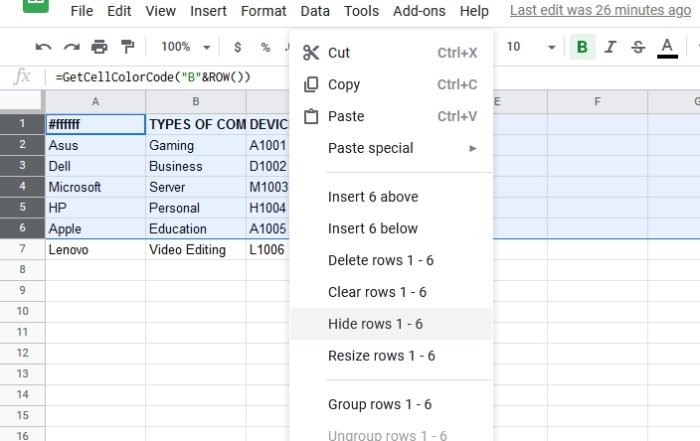The image size is (700, 441).
Task: Choose Hide rows 1 - 6
Action: pos(375,324)
